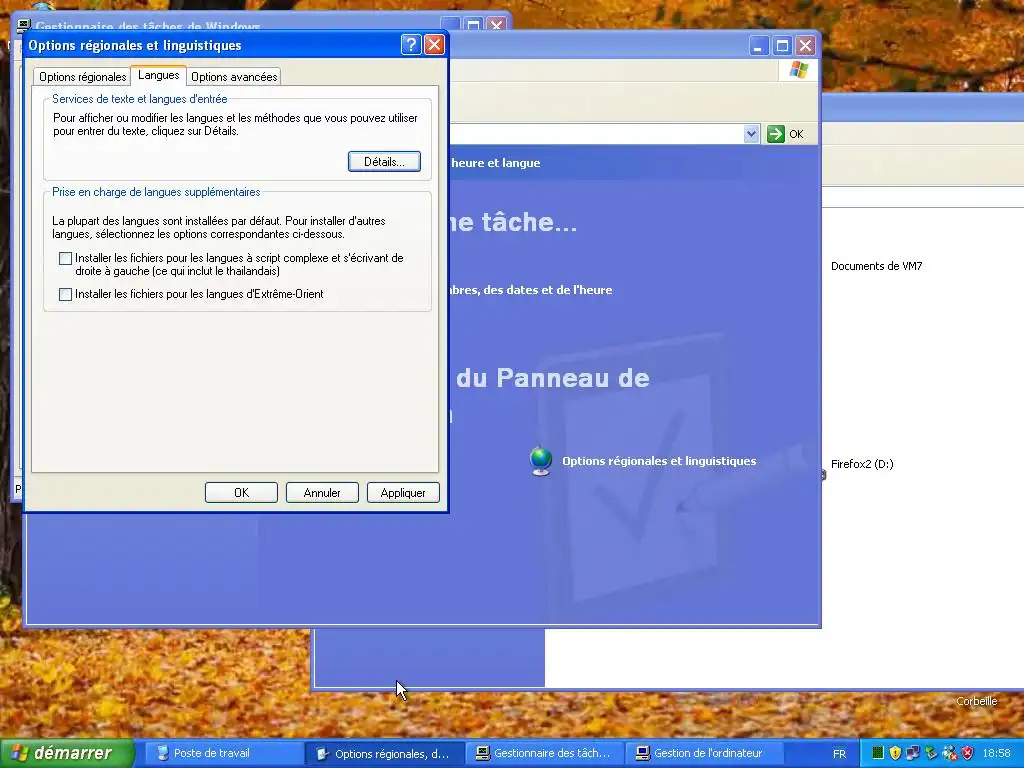The image size is (1024, 768).
Task: Close the Options régionales et linguistiques dialog
Action: [x=434, y=44]
